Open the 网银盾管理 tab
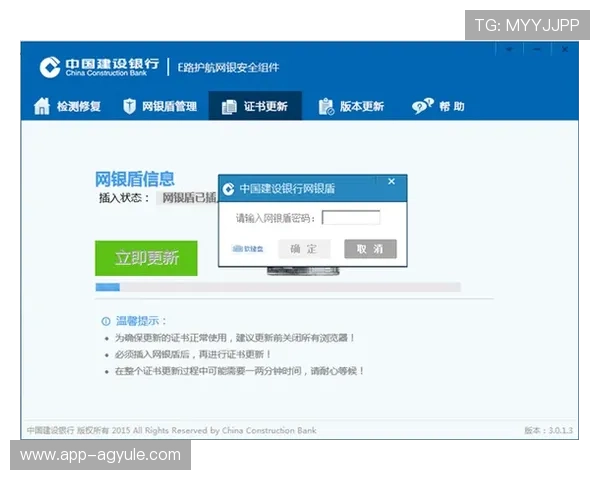Viewport: 600px width, 480px height. point(160,106)
